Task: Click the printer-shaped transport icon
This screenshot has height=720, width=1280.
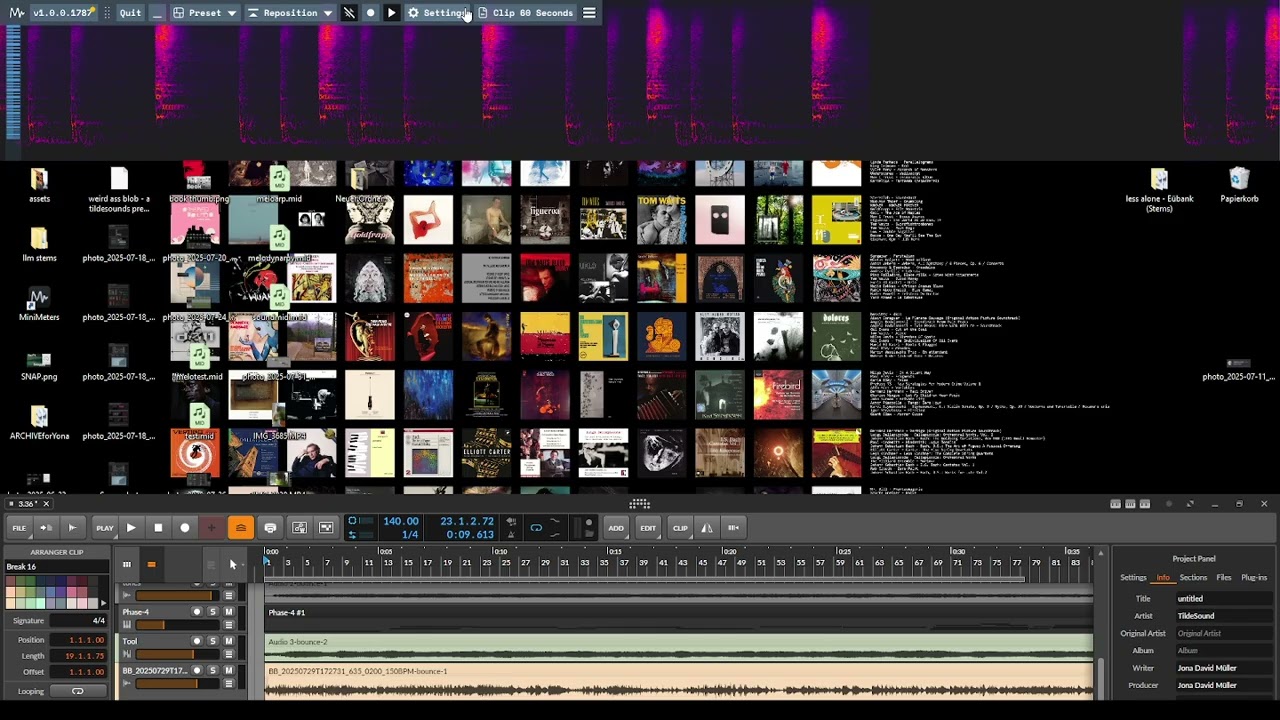Action: [x=270, y=528]
